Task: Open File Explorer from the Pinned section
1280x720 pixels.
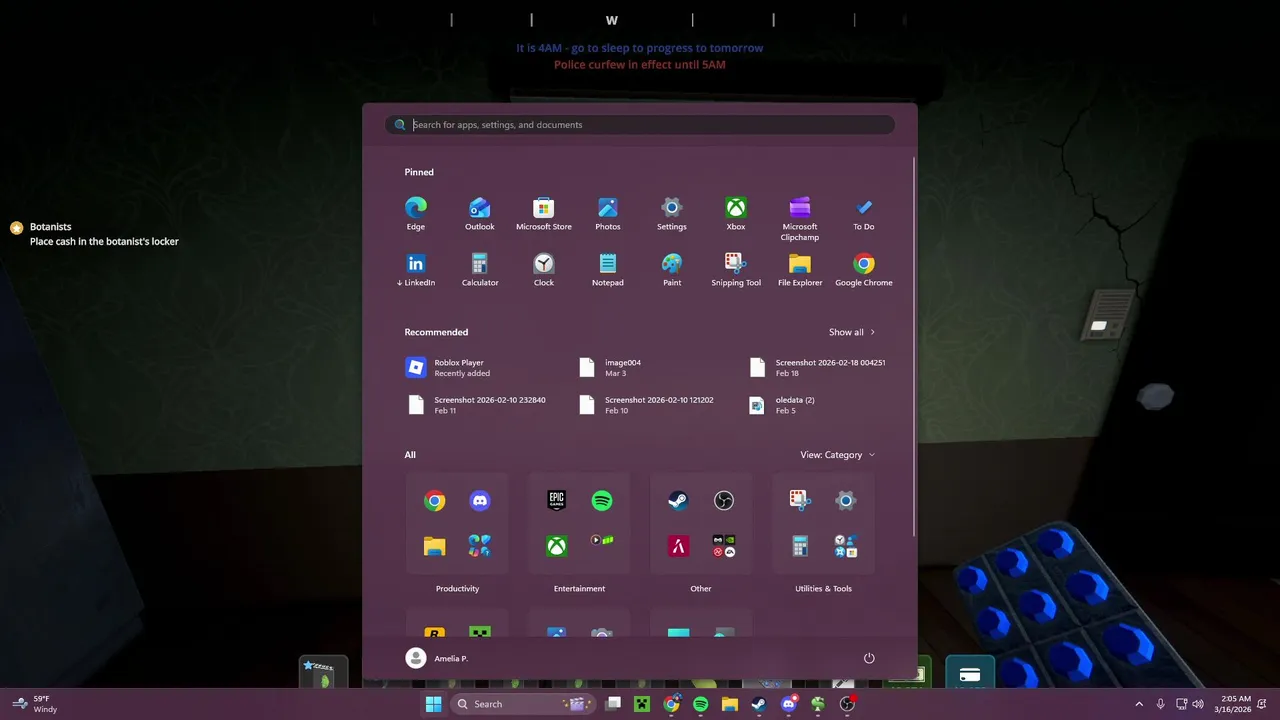Action: (800, 269)
